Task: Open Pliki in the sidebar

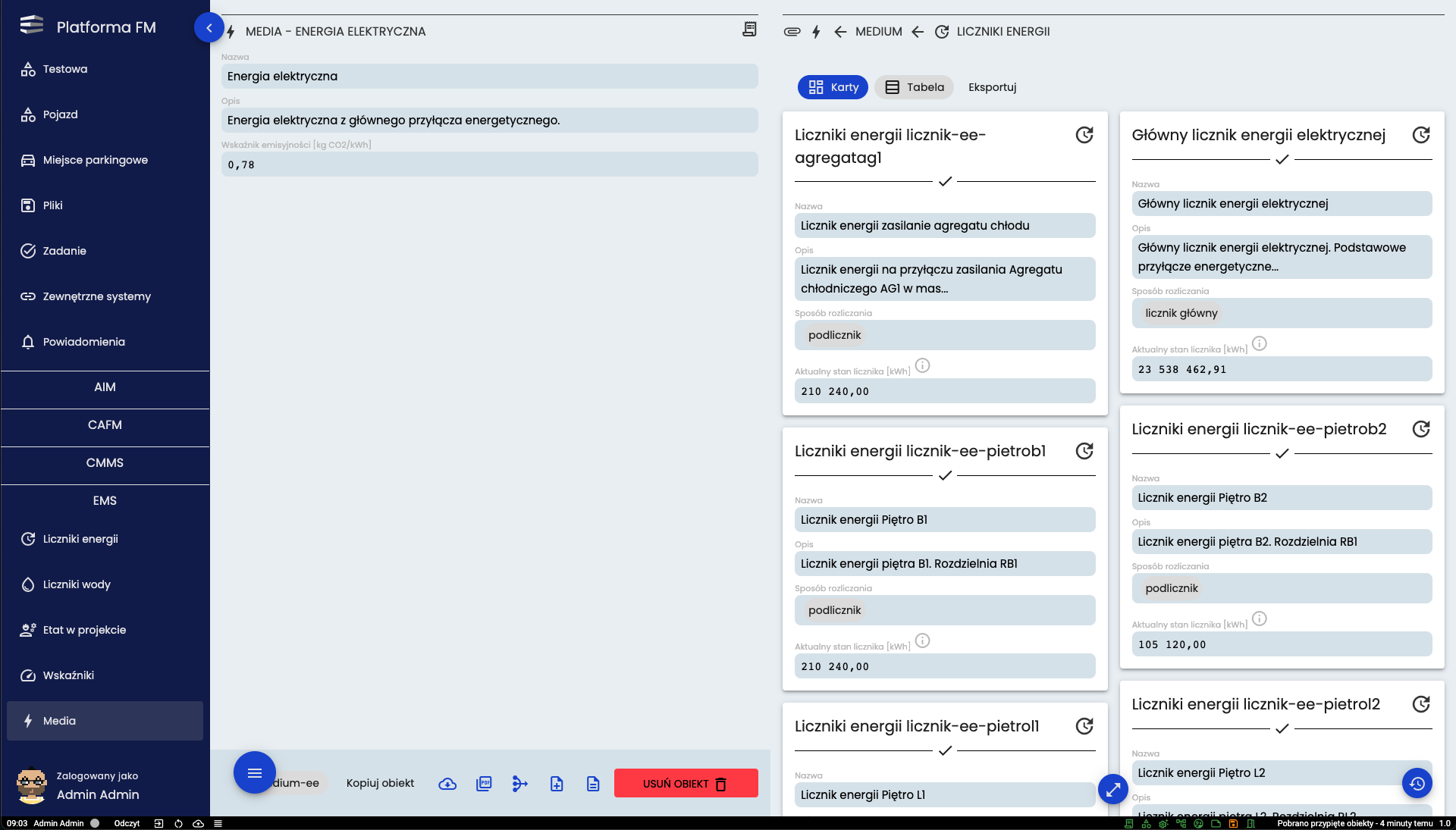Action: click(105, 205)
